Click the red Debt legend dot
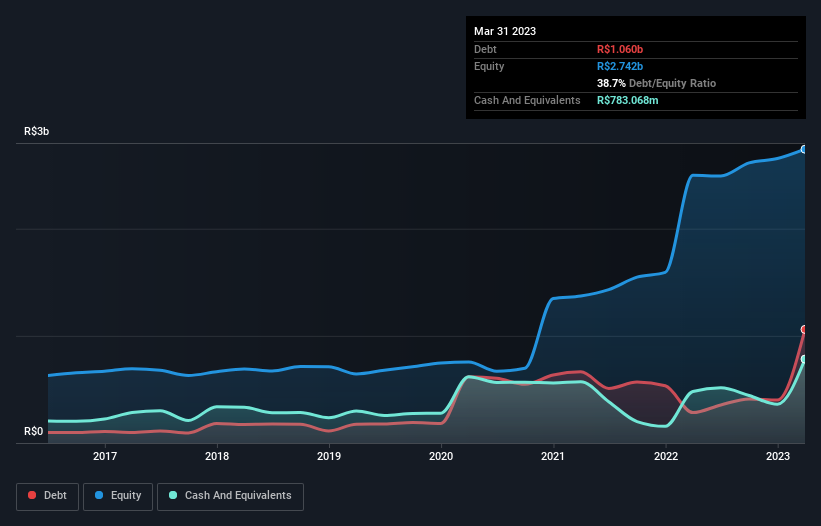 coord(32,495)
